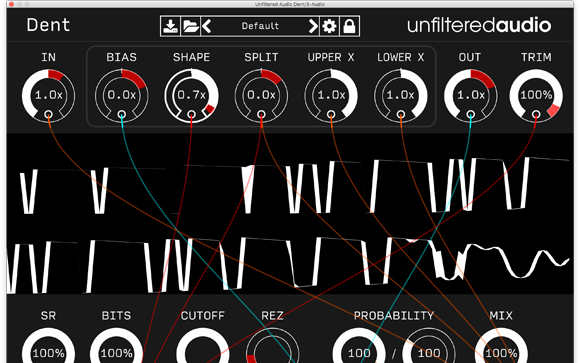
Task: Click the Dent plugin title
Action: pyautogui.click(x=48, y=25)
